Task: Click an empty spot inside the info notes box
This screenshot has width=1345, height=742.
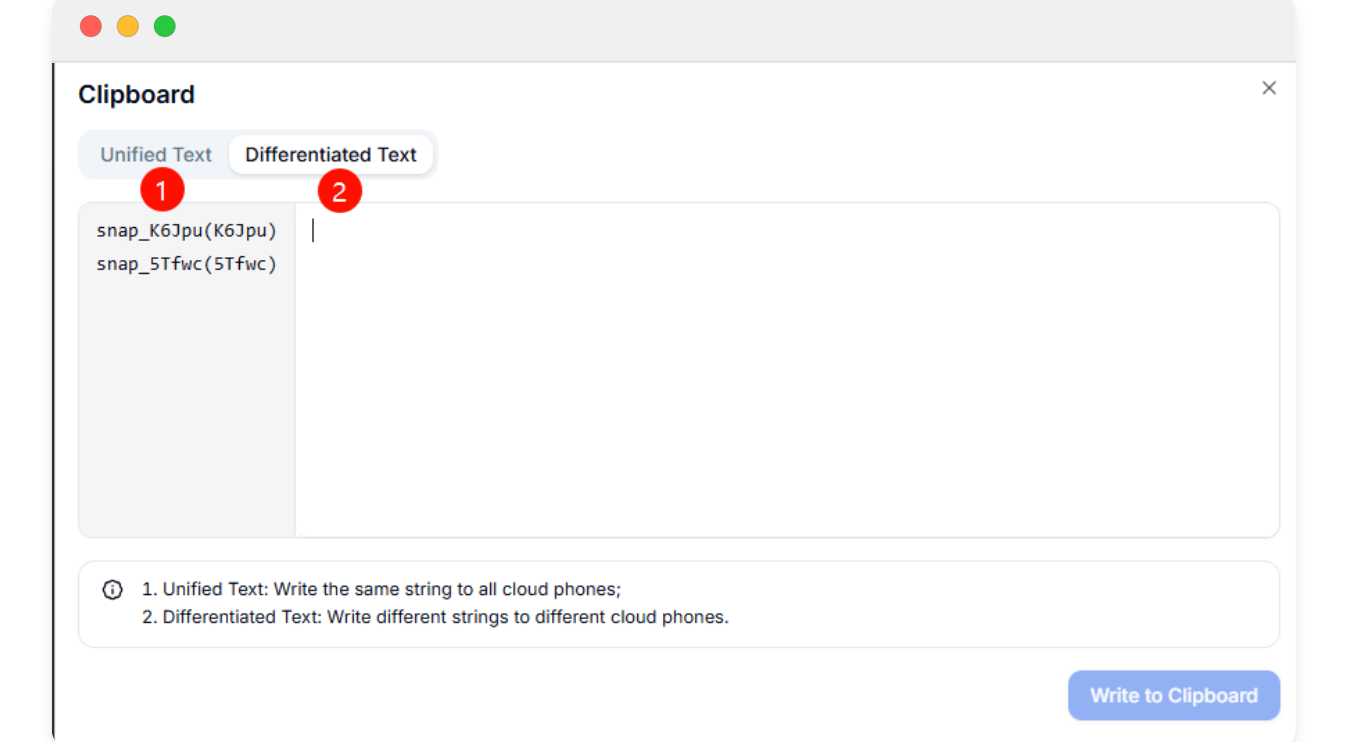Action: click(1000, 604)
